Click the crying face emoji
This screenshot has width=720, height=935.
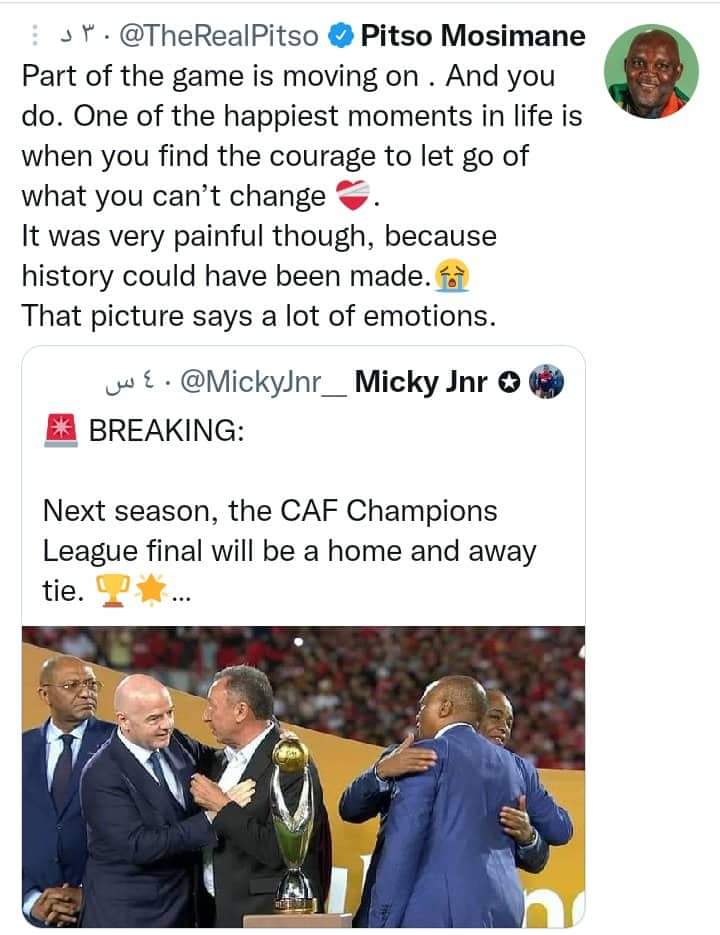point(454,275)
